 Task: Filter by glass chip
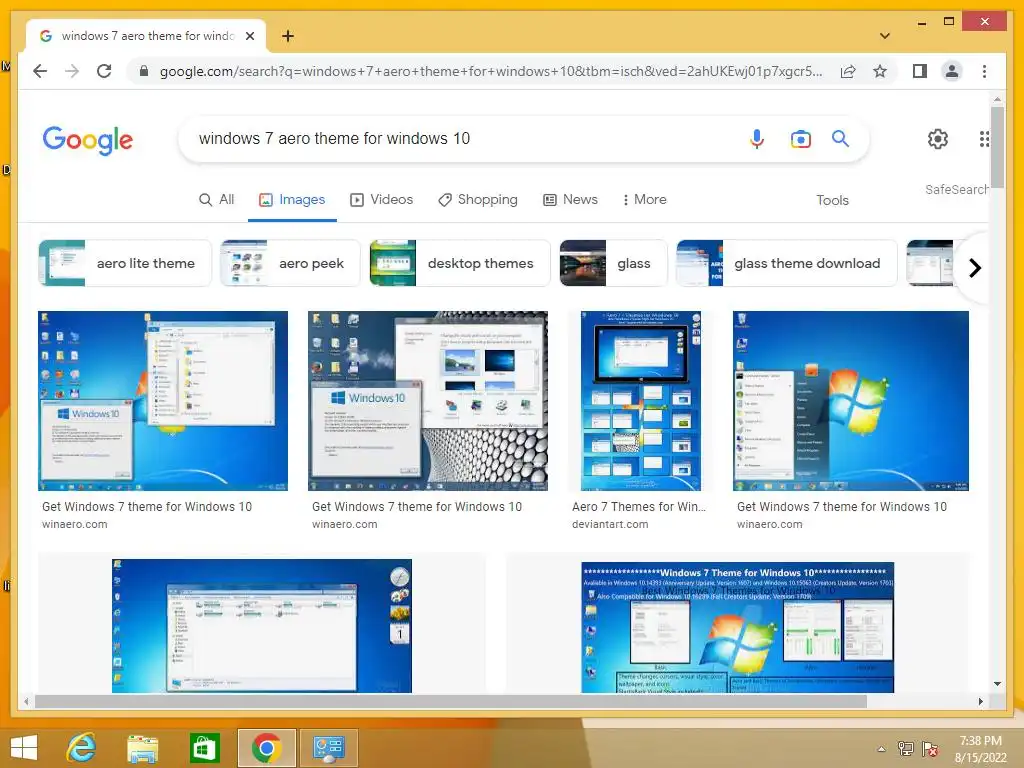click(x=613, y=263)
